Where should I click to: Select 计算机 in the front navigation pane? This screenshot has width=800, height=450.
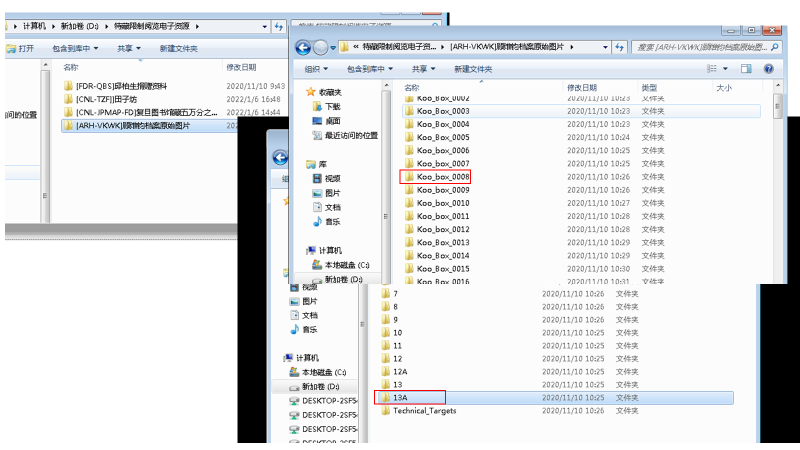pyautogui.click(x=324, y=251)
